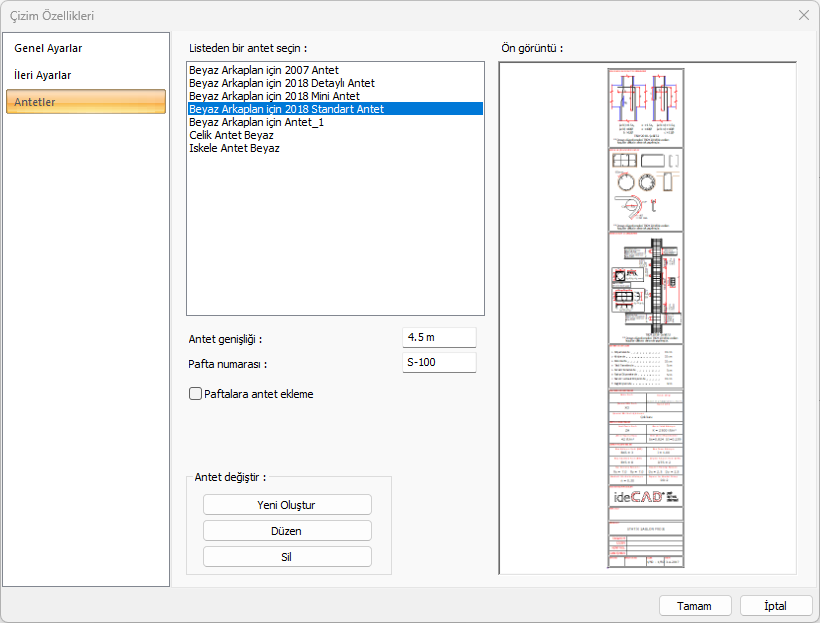Open the Genel Ayarlar section
This screenshot has height=623, width=820.
[x=48, y=48]
